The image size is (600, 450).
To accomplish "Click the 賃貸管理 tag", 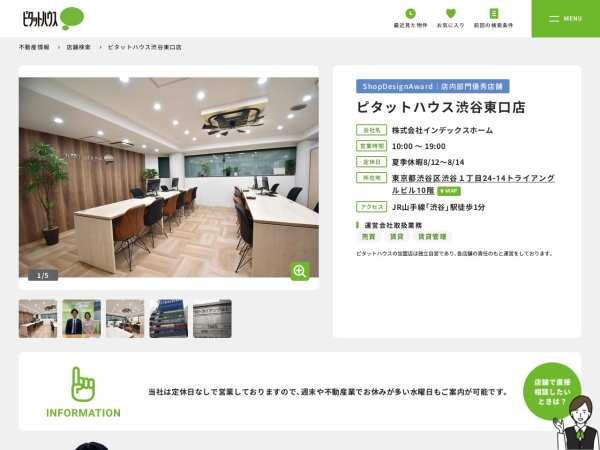I will [432, 237].
